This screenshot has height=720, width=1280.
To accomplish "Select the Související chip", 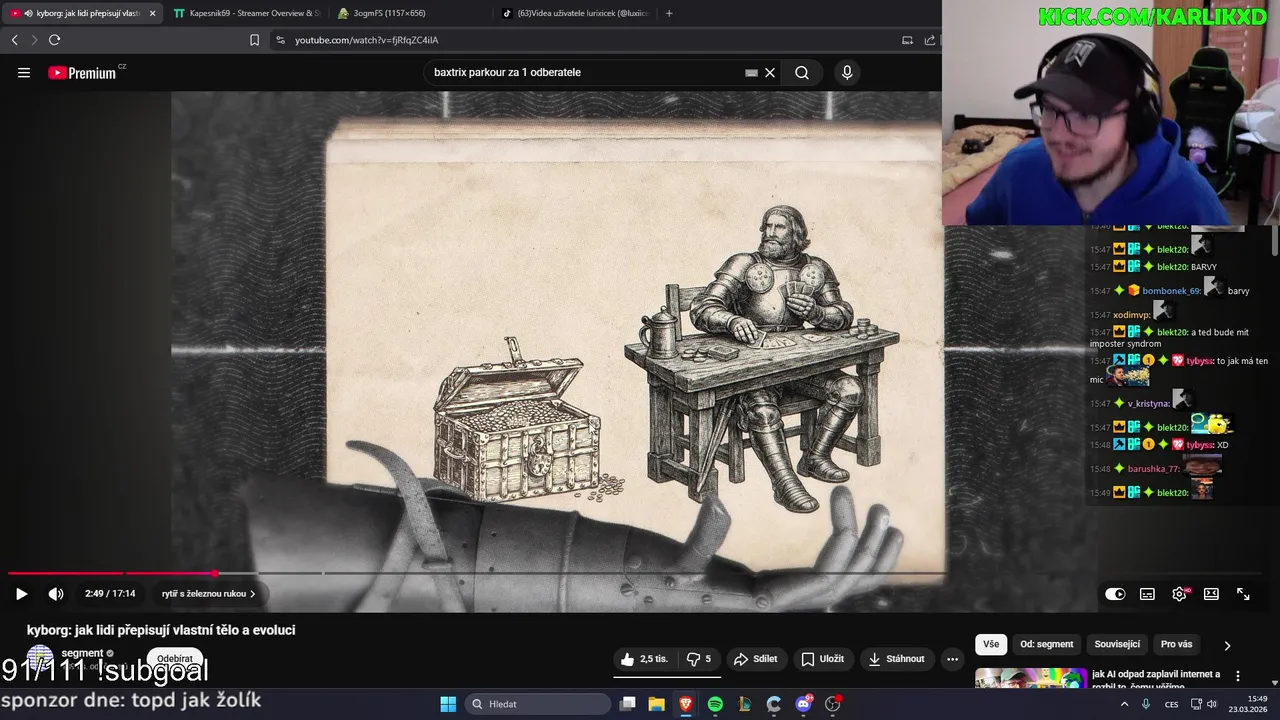I will click(1117, 645).
